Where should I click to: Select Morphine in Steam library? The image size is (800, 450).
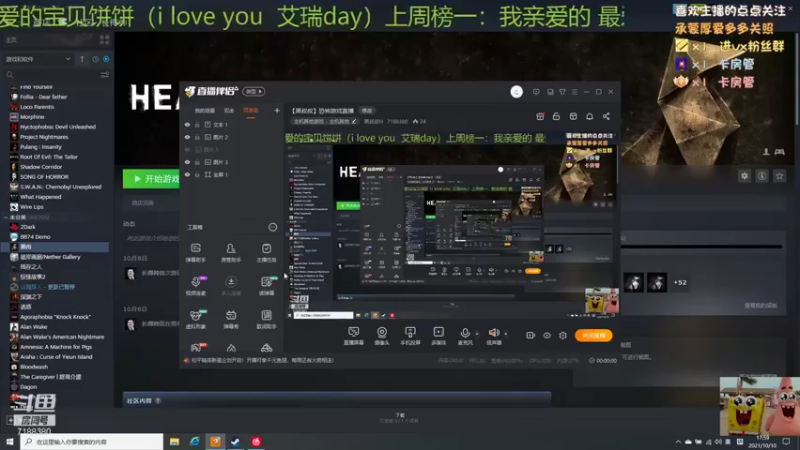[32, 117]
